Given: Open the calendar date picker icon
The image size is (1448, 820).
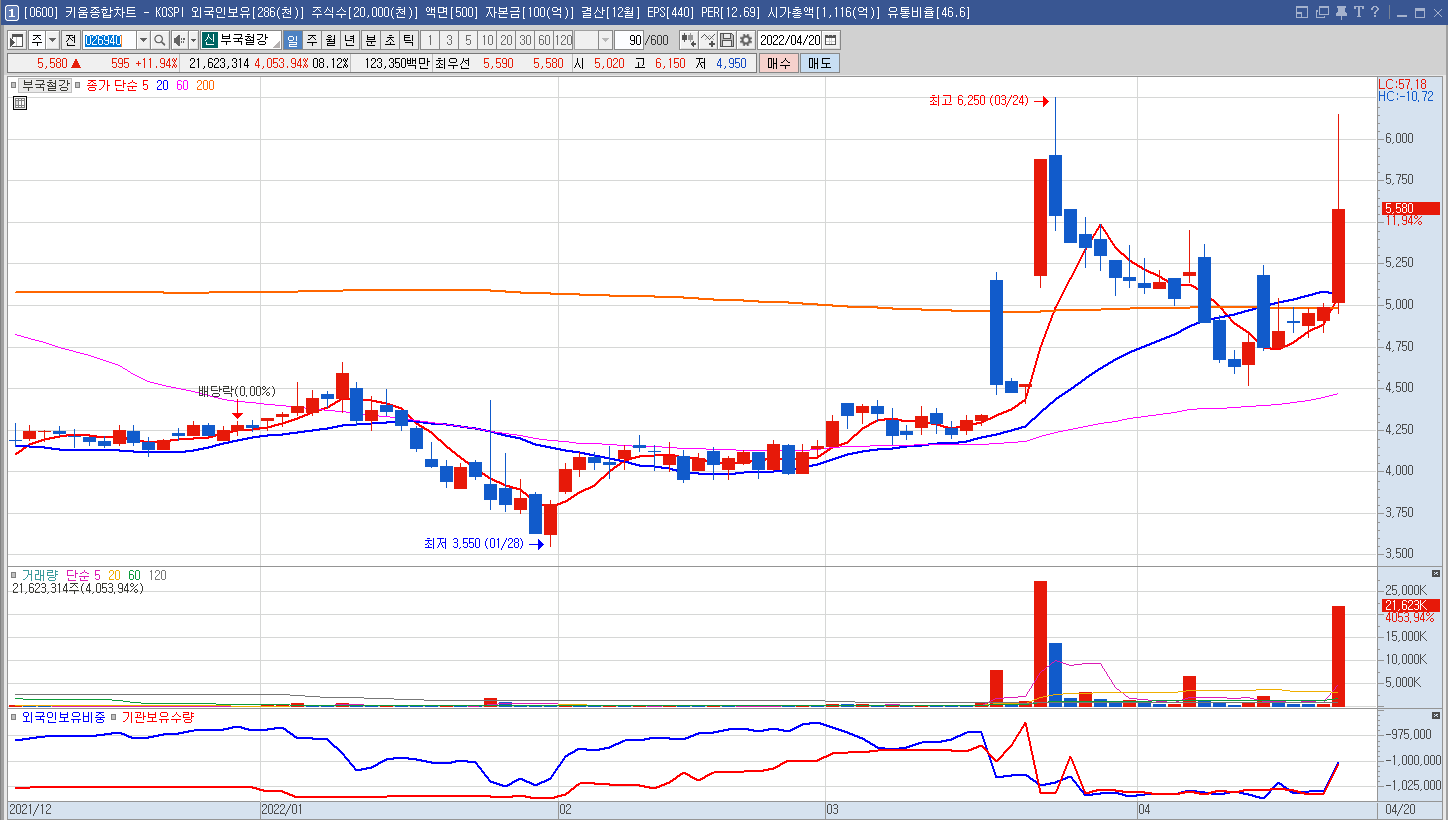Looking at the screenshot, I should 830,40.
